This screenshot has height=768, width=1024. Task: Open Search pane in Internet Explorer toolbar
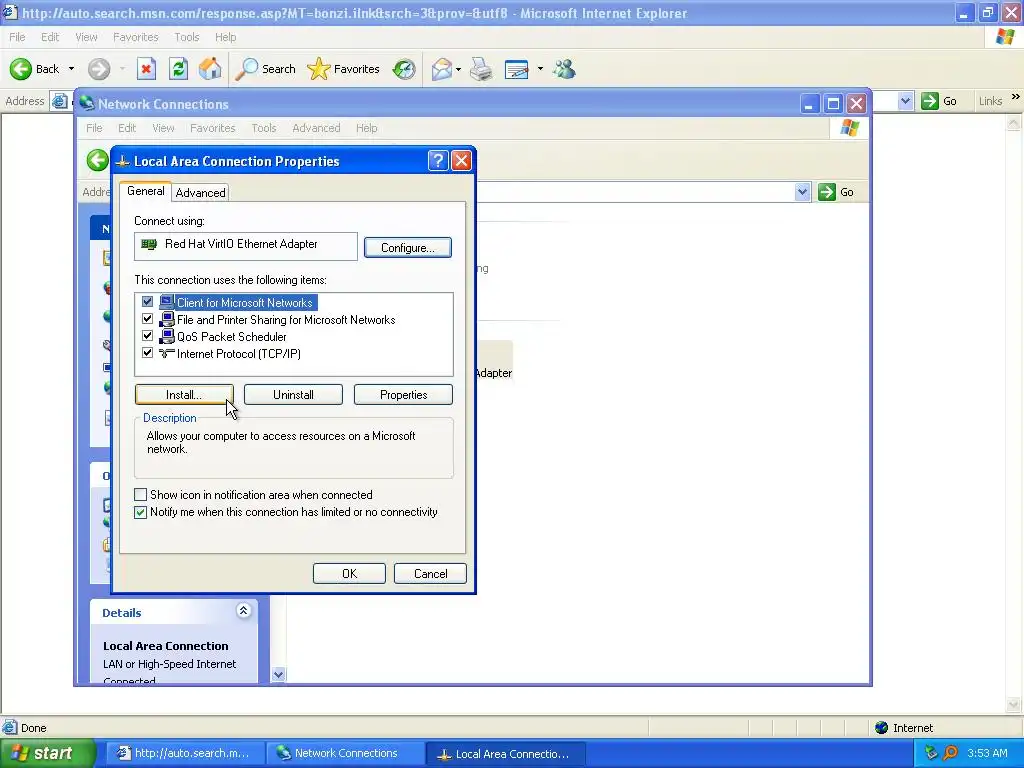tap(265, 69)
